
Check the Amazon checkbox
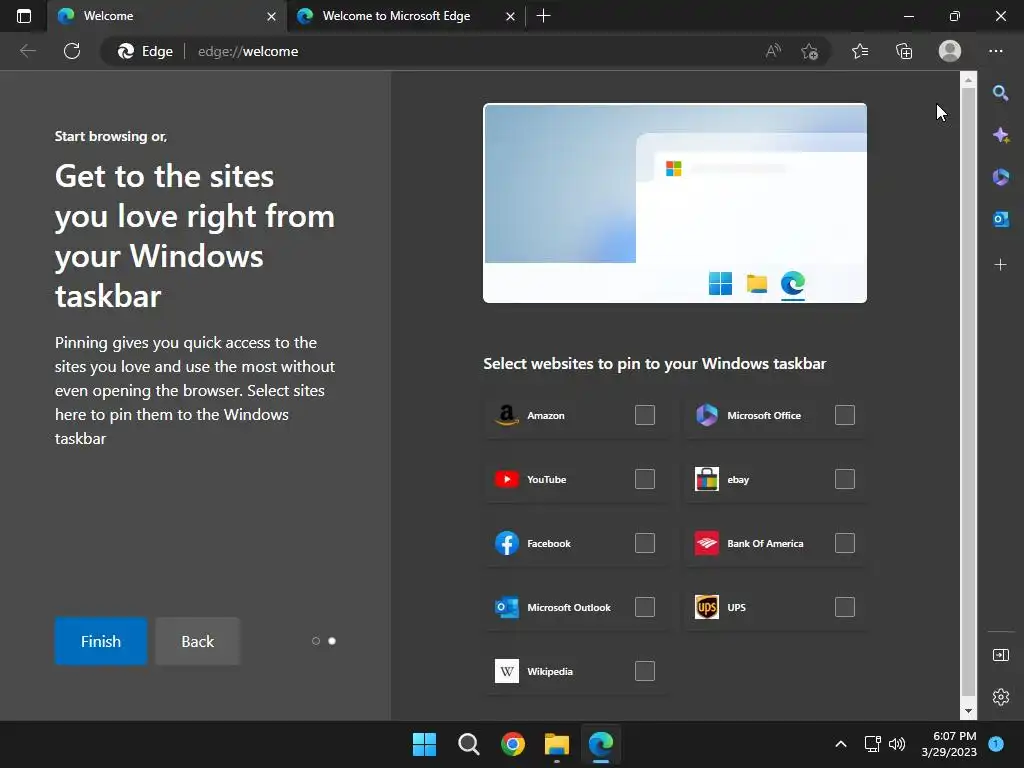(x=645, y=415)
